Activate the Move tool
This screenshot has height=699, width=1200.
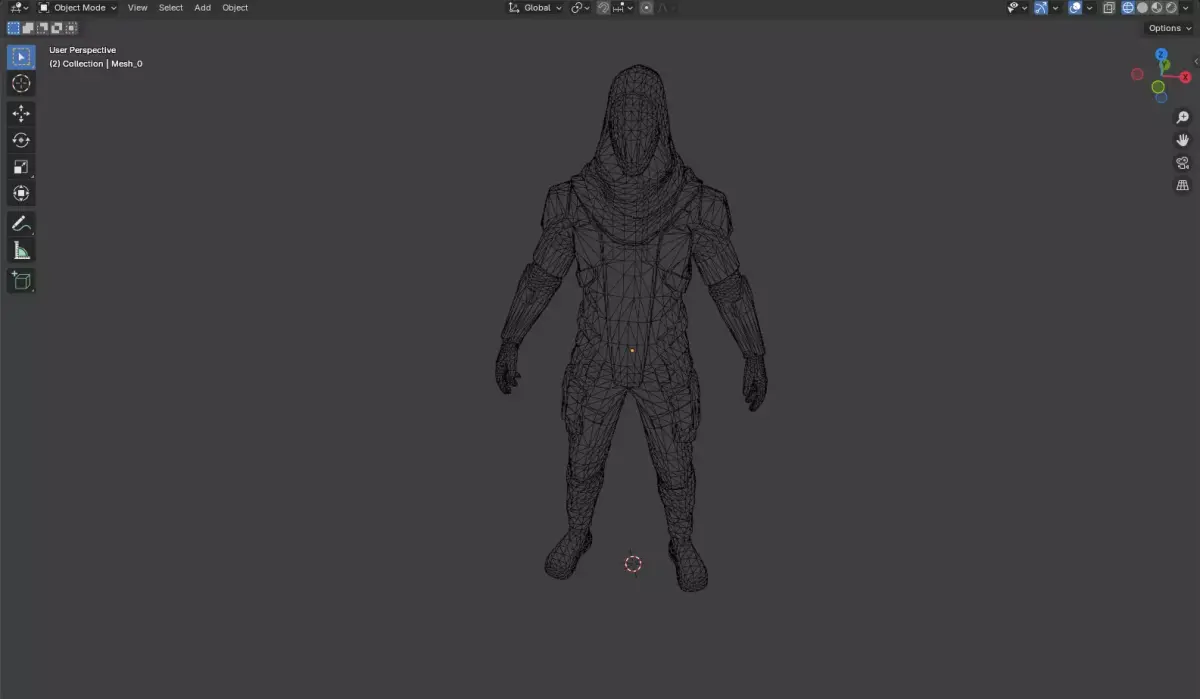[21, 114]
